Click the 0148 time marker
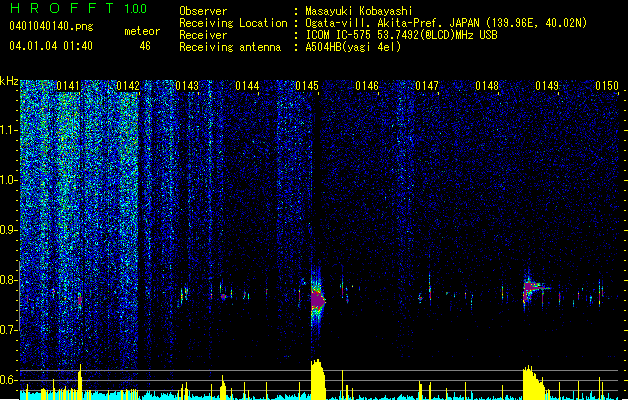The image size is (629, 400). click(487, 86)
